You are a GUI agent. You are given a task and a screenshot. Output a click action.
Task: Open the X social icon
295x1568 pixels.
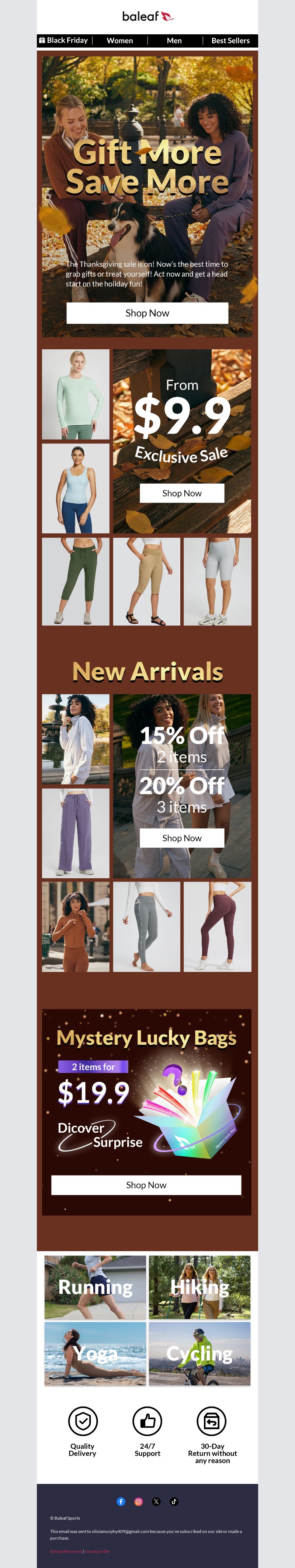pyautogui.click(x=156, y=1502)
